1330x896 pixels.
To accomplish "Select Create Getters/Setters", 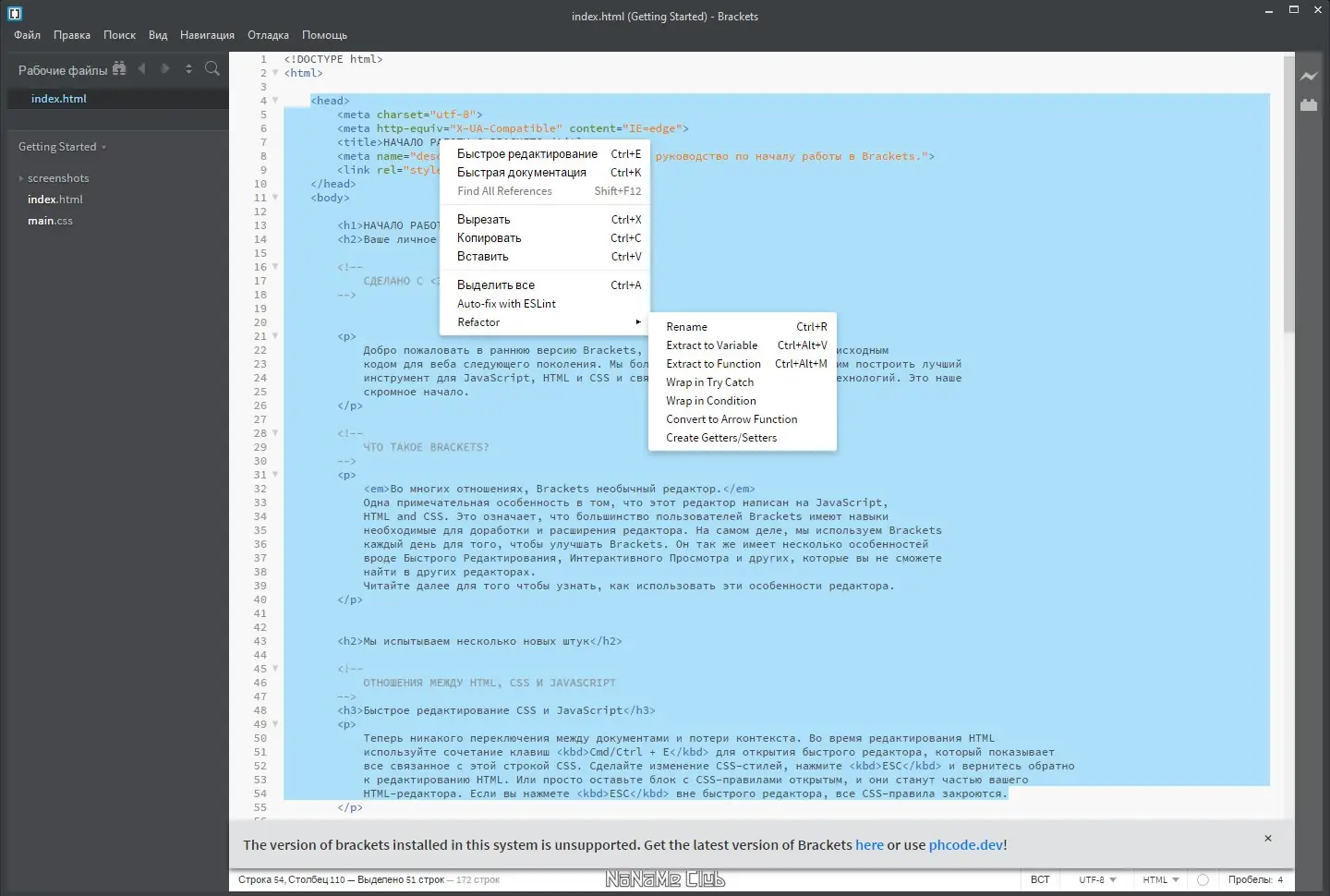I will [x=743, y=438].
